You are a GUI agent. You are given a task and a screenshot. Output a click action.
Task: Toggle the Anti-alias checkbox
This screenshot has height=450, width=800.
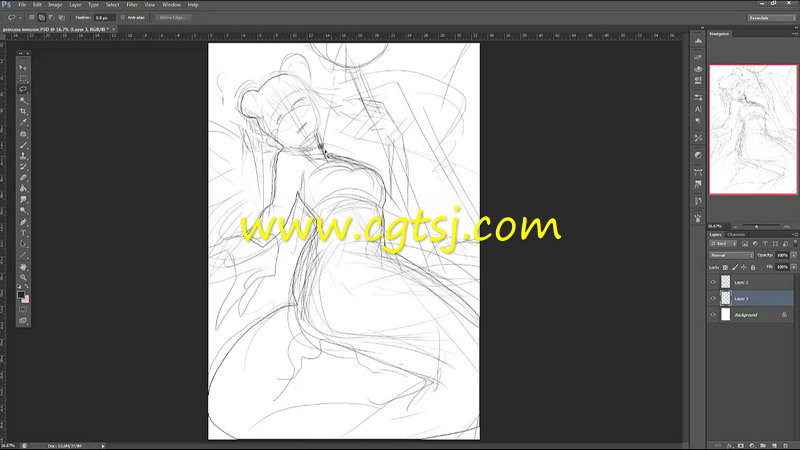tap(123, 17)
